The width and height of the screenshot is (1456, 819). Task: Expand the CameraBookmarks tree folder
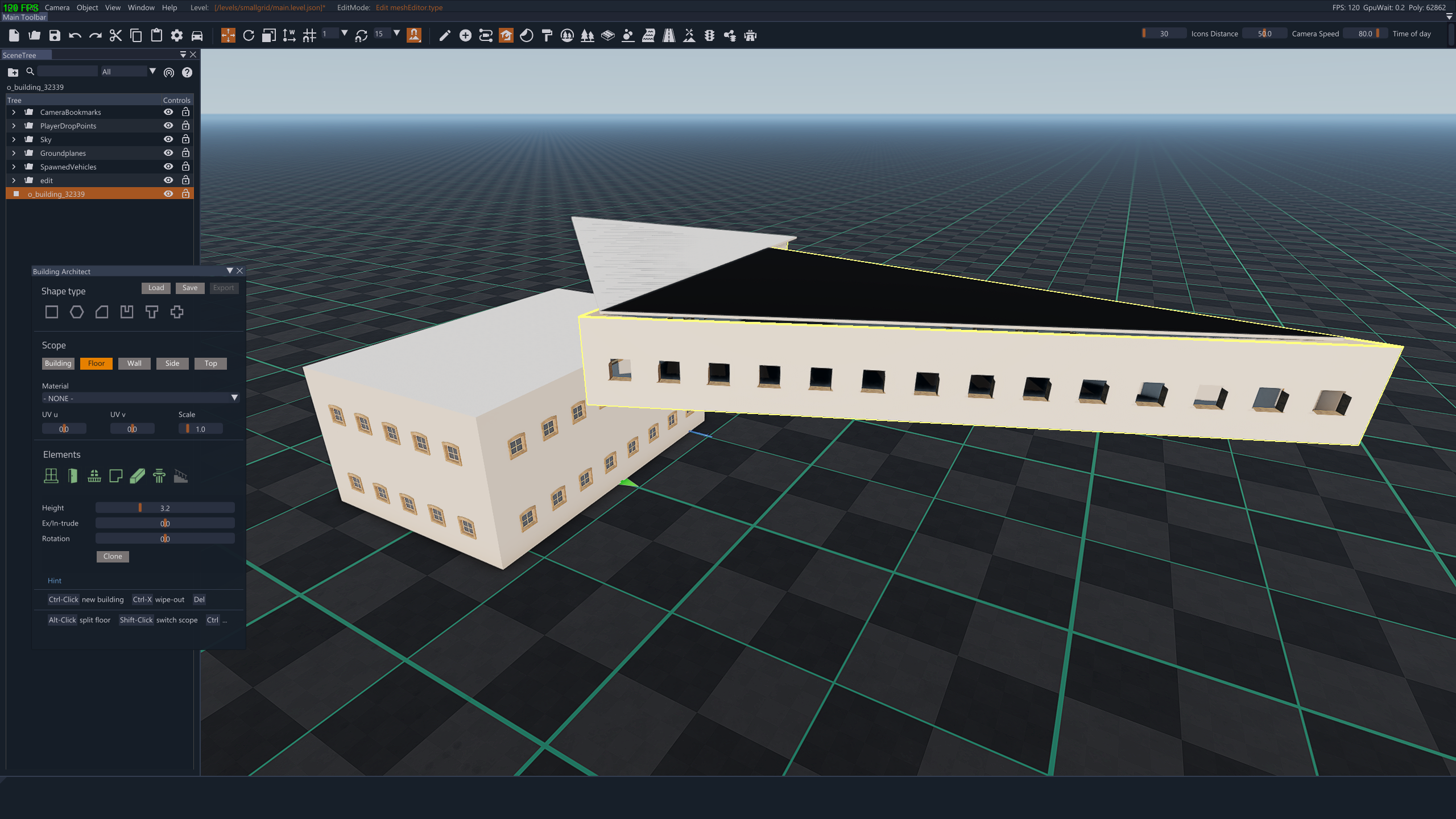click(14, 112)
